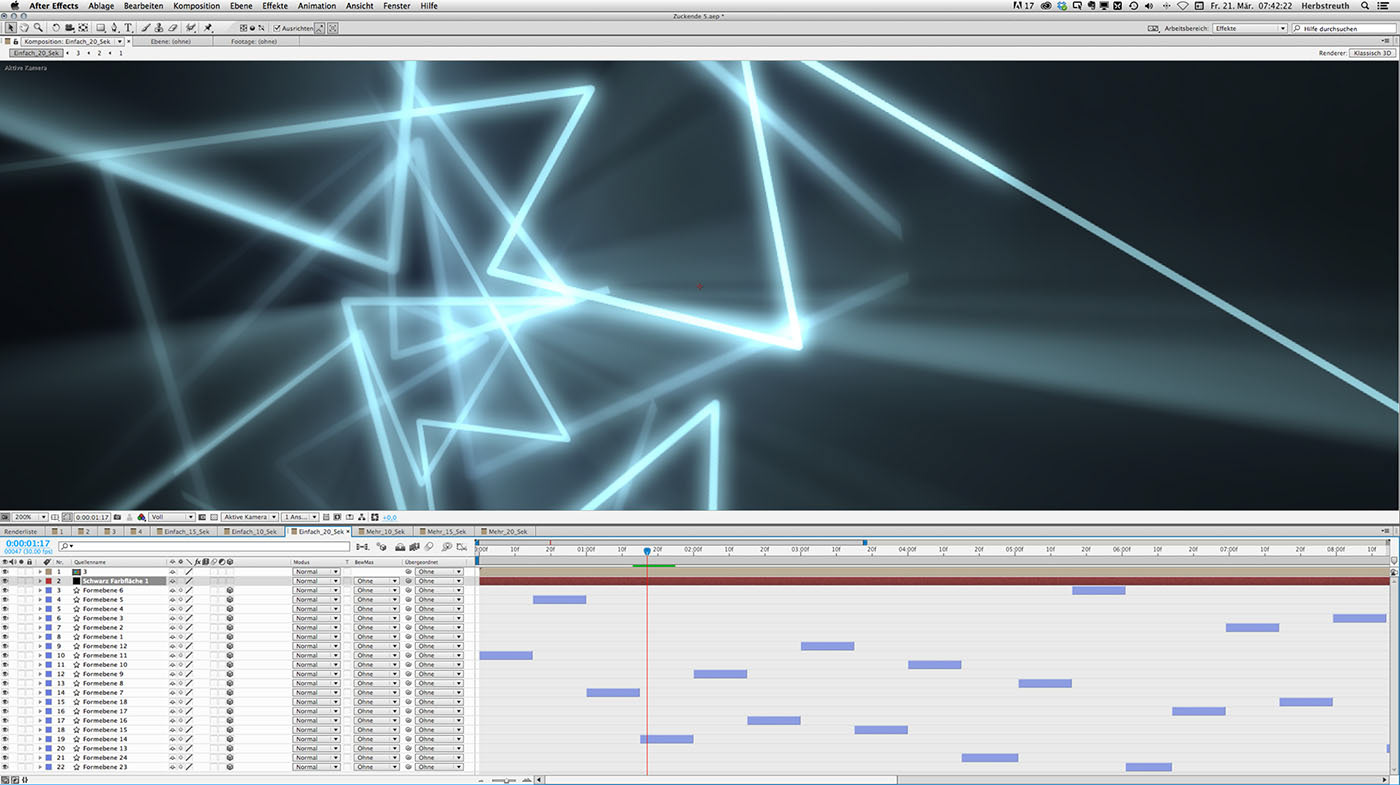Open the Arbeitsbereich Effekte dropdown

(x=1250, y=28)
